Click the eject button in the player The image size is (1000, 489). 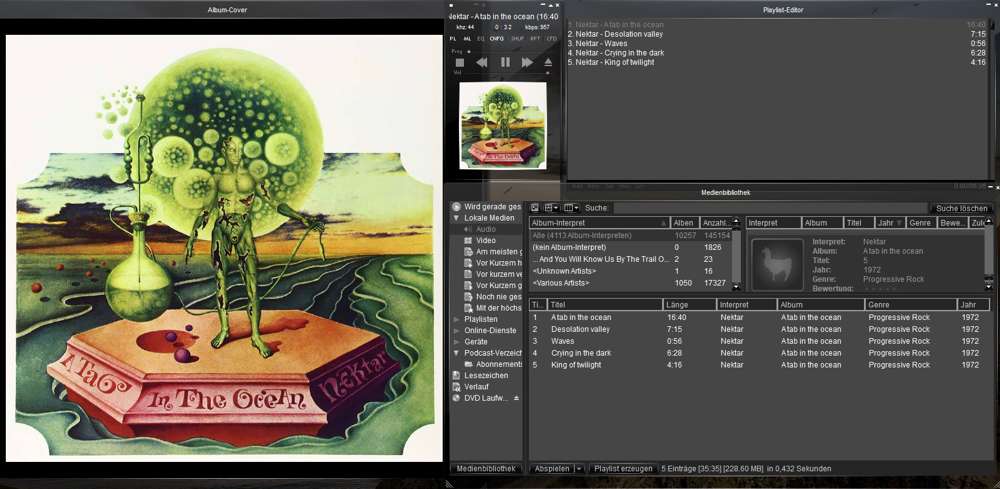(548, 62)
